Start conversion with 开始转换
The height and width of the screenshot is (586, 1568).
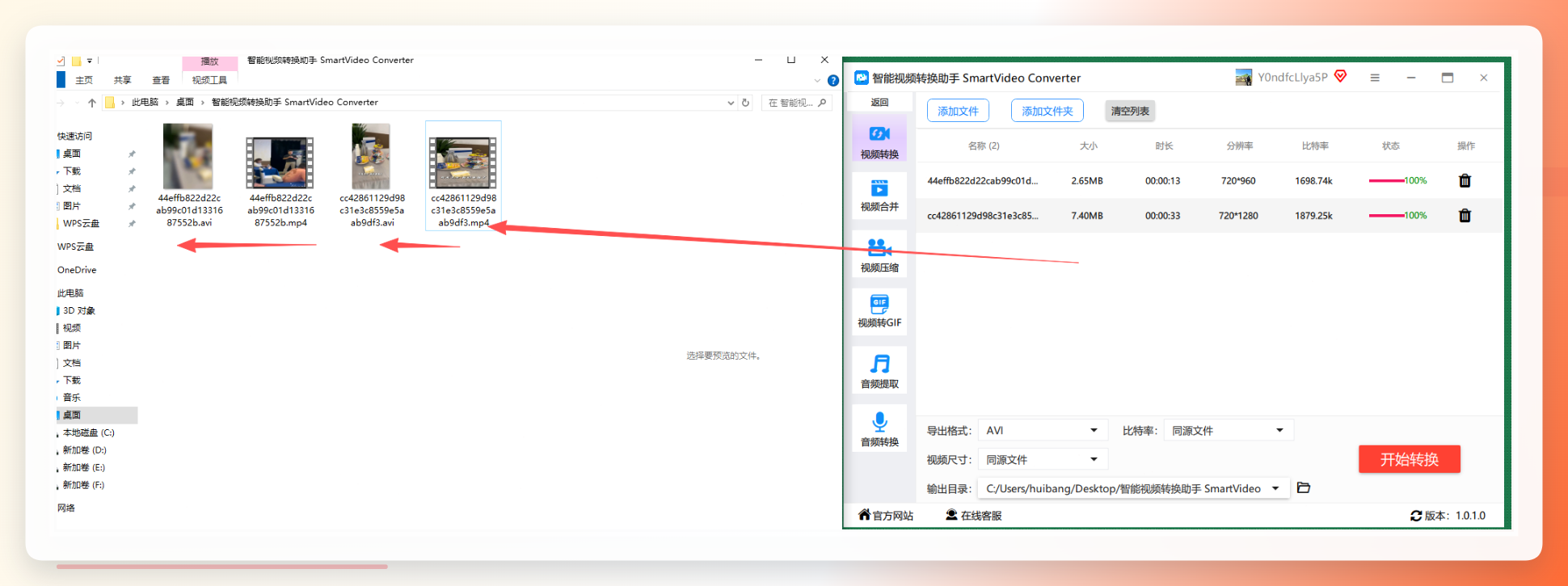pyautogui.click(x=1410, y=459)
